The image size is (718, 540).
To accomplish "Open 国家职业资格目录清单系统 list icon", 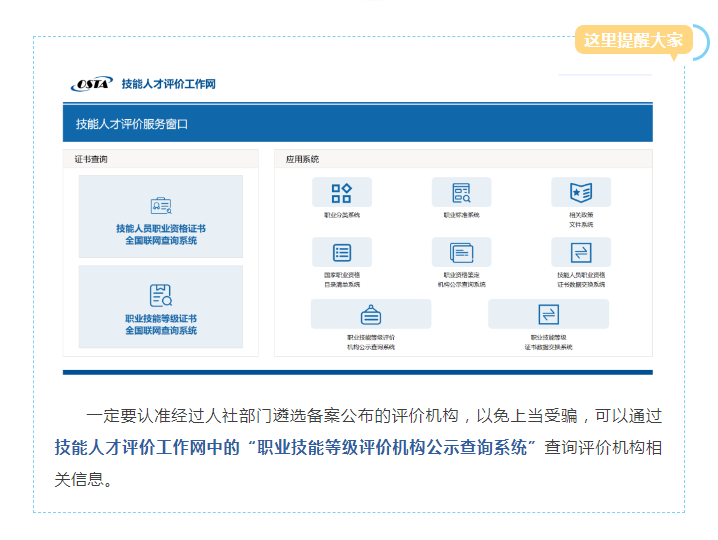I will coord(341,253).
